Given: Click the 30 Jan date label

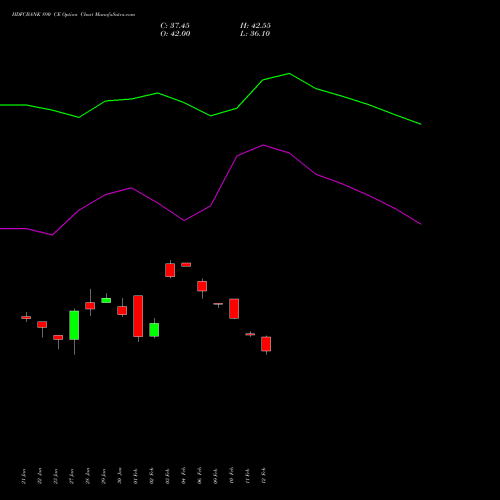Looking at the screenshot, I should point(119,476).
